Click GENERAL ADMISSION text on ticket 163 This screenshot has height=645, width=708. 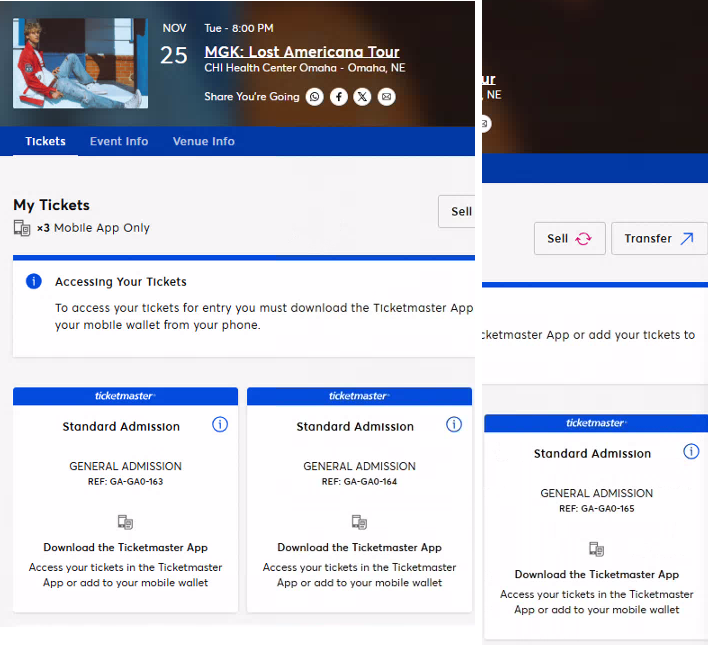pyautogui.click(x=126, y=466)
